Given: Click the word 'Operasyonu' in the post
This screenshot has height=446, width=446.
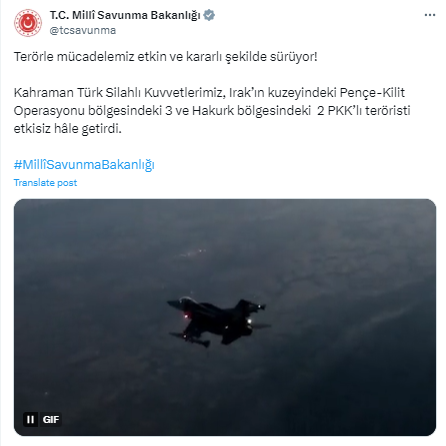Looking at the screenshot, I should (49, 111).
